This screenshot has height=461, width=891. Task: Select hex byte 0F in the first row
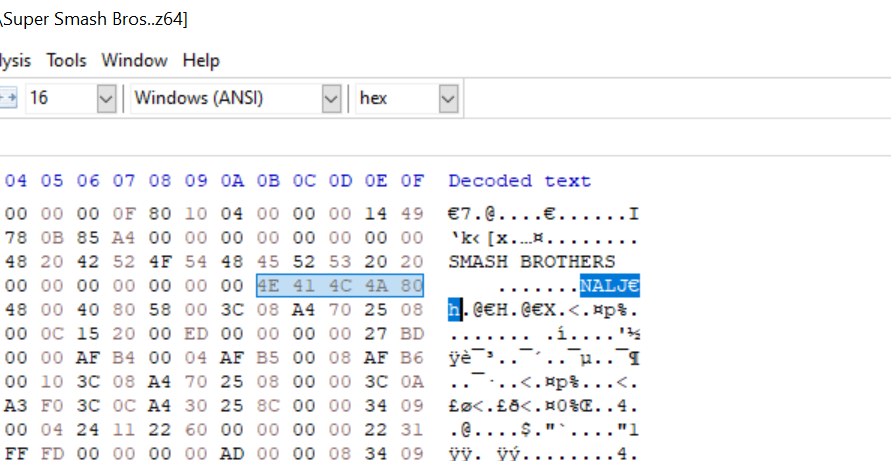[x=124, y=214]
